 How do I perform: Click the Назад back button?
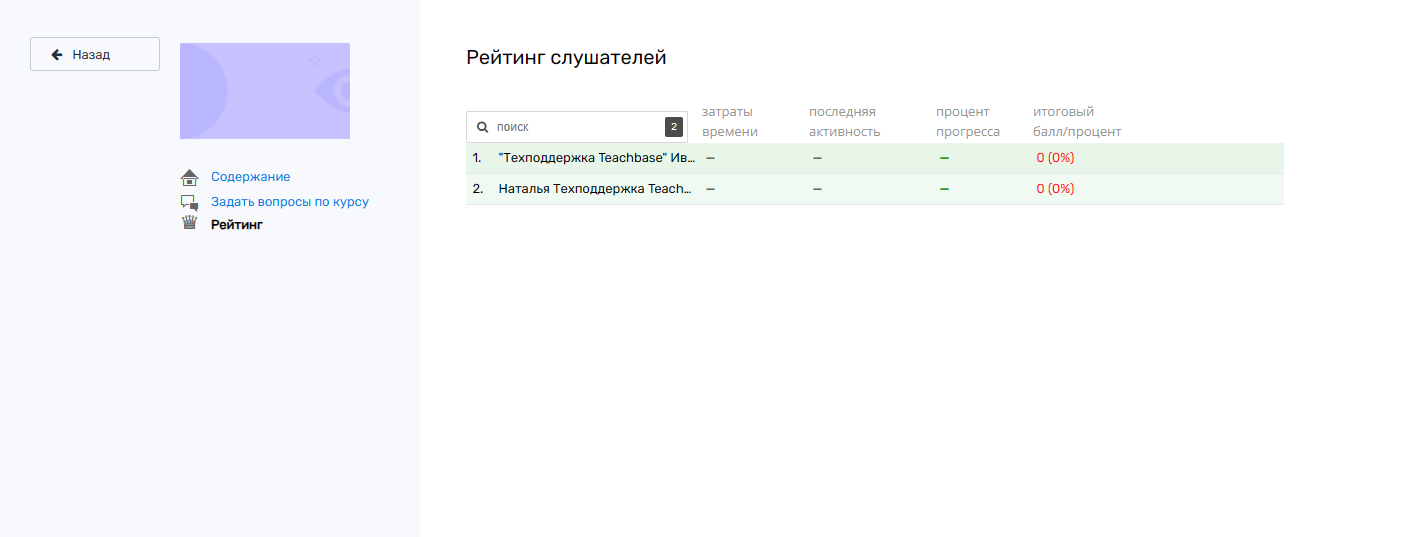pyautogui.click(x=95, y=54)
